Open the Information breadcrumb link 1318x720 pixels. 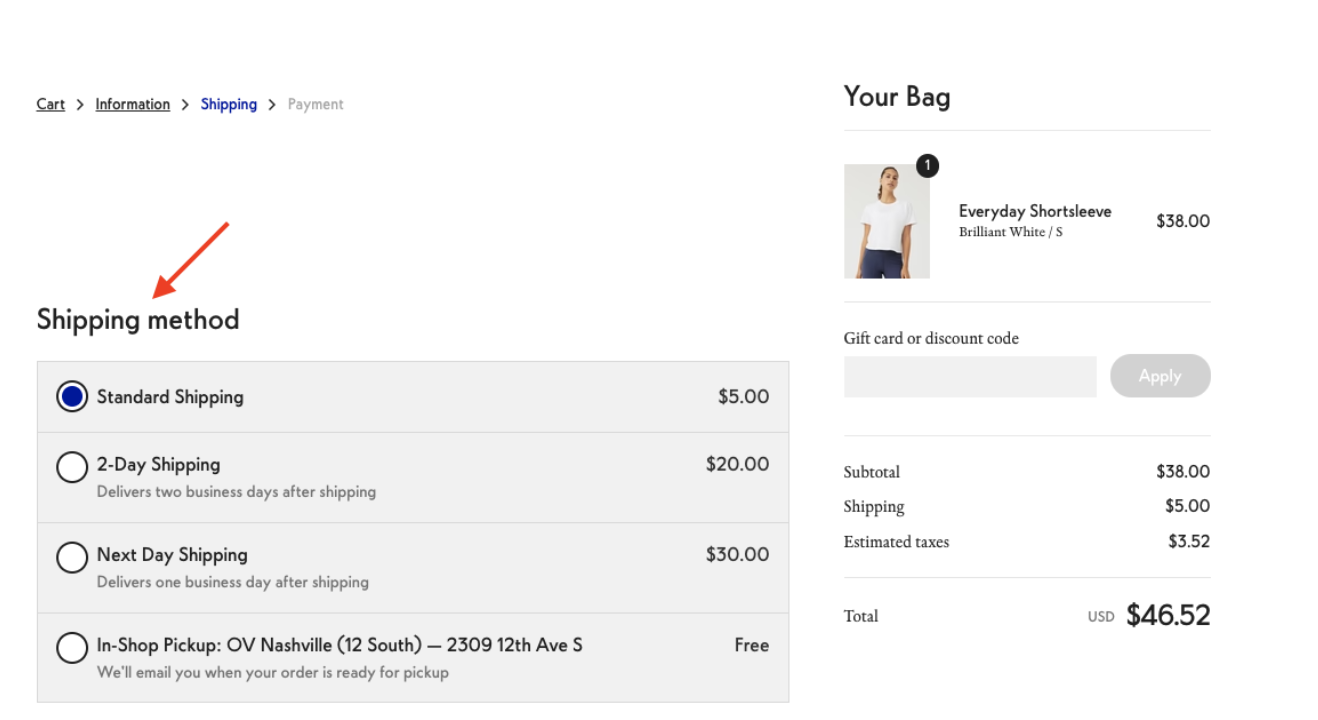133,104
